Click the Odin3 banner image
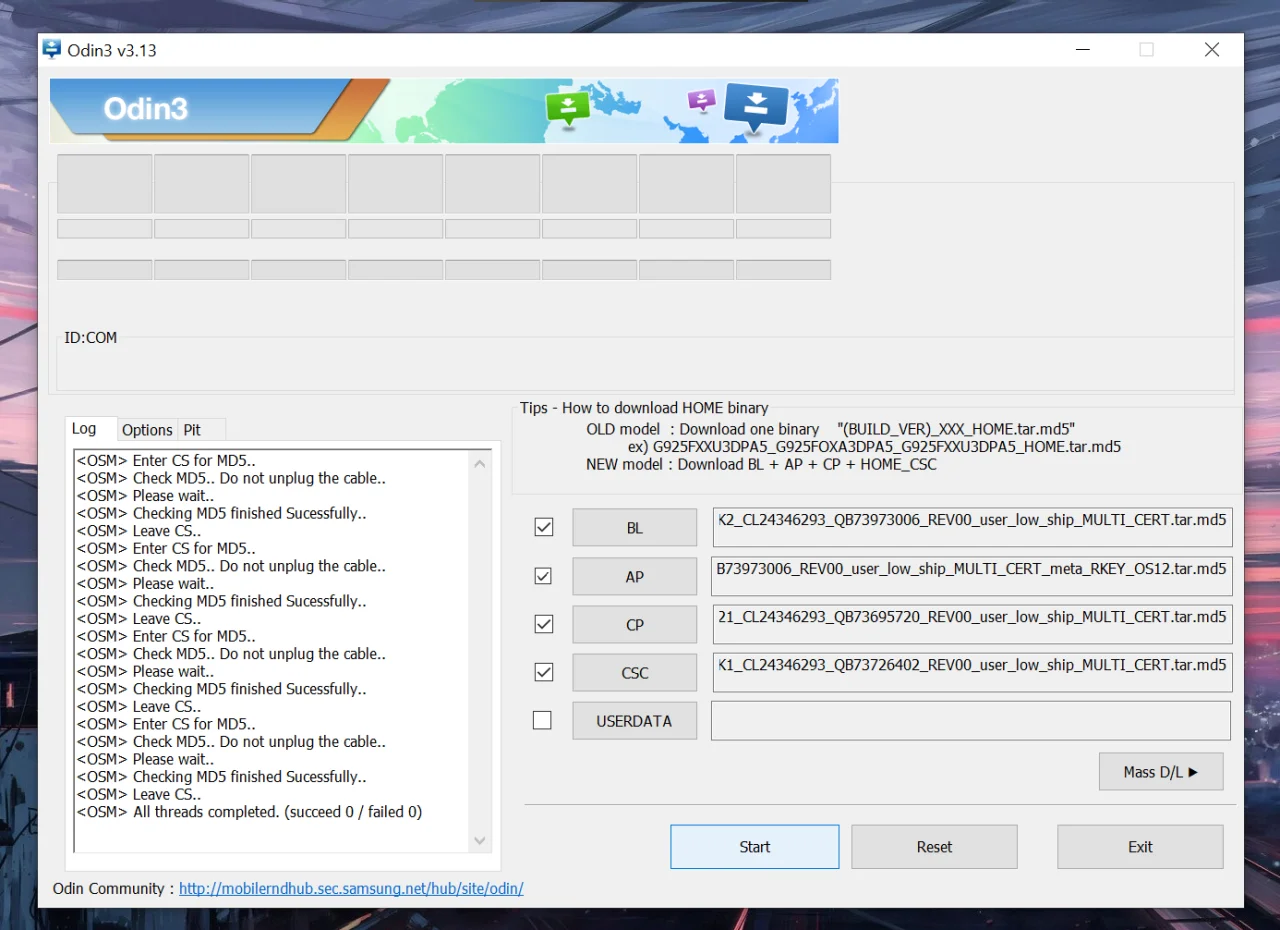This screenshot has height=930, width=1280. (x=444, y=111)
